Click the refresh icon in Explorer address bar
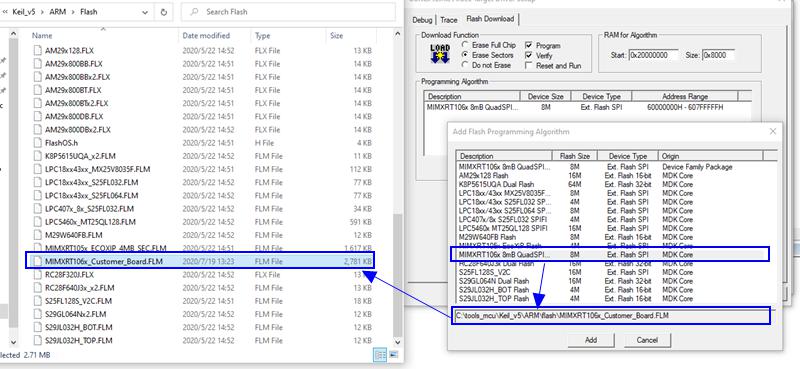 [163, 12]
